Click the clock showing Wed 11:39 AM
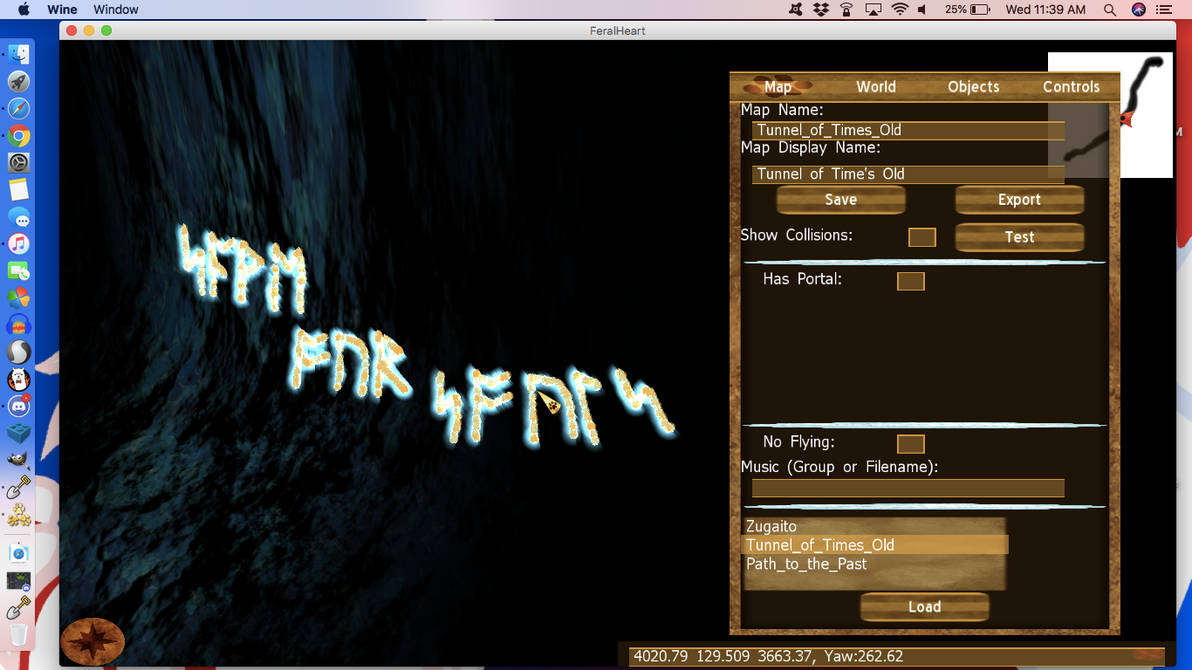 pyautogui.click(x=1045, y=9)
